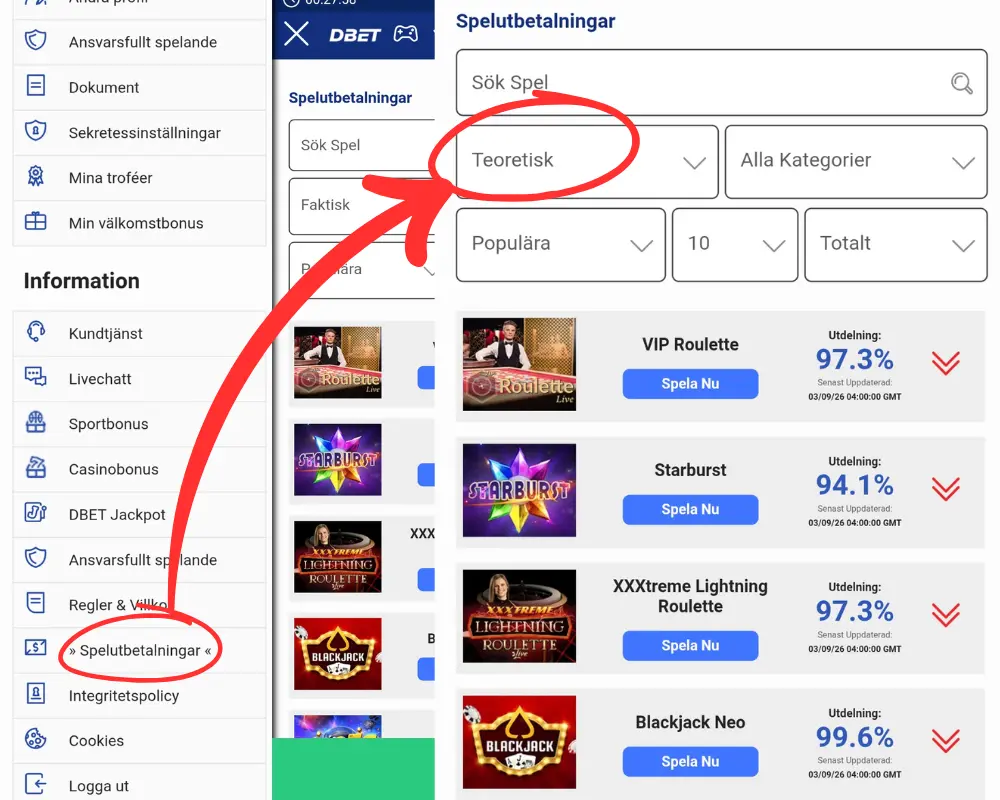Viewport: 1000px width, 800px height.
Task: Click the Spelutbetalningar money icon
Action: [36, 648]
